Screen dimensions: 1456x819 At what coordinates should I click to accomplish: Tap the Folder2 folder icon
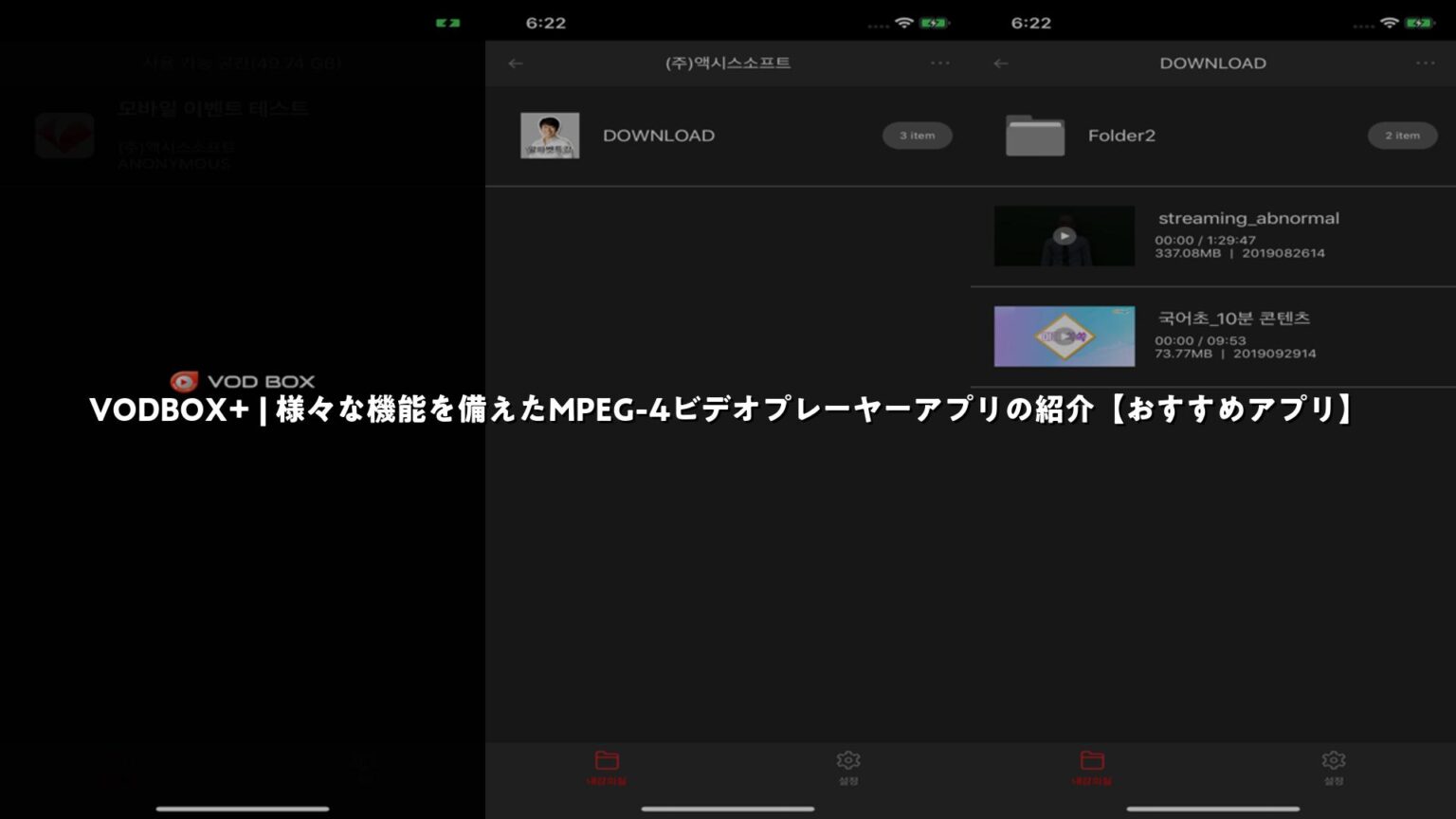click(x=1035, y=136)
